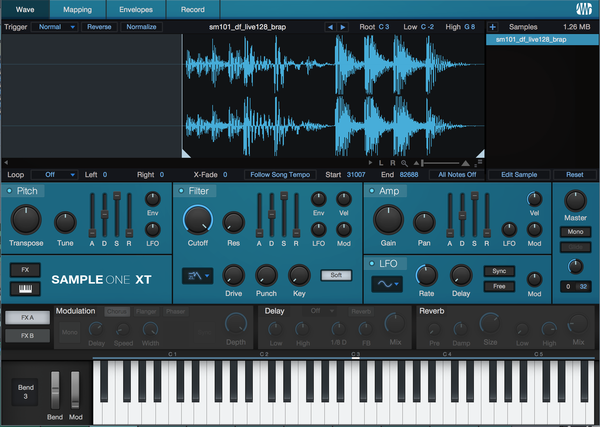Toggle the Amp section power button

tap(372, 191)
